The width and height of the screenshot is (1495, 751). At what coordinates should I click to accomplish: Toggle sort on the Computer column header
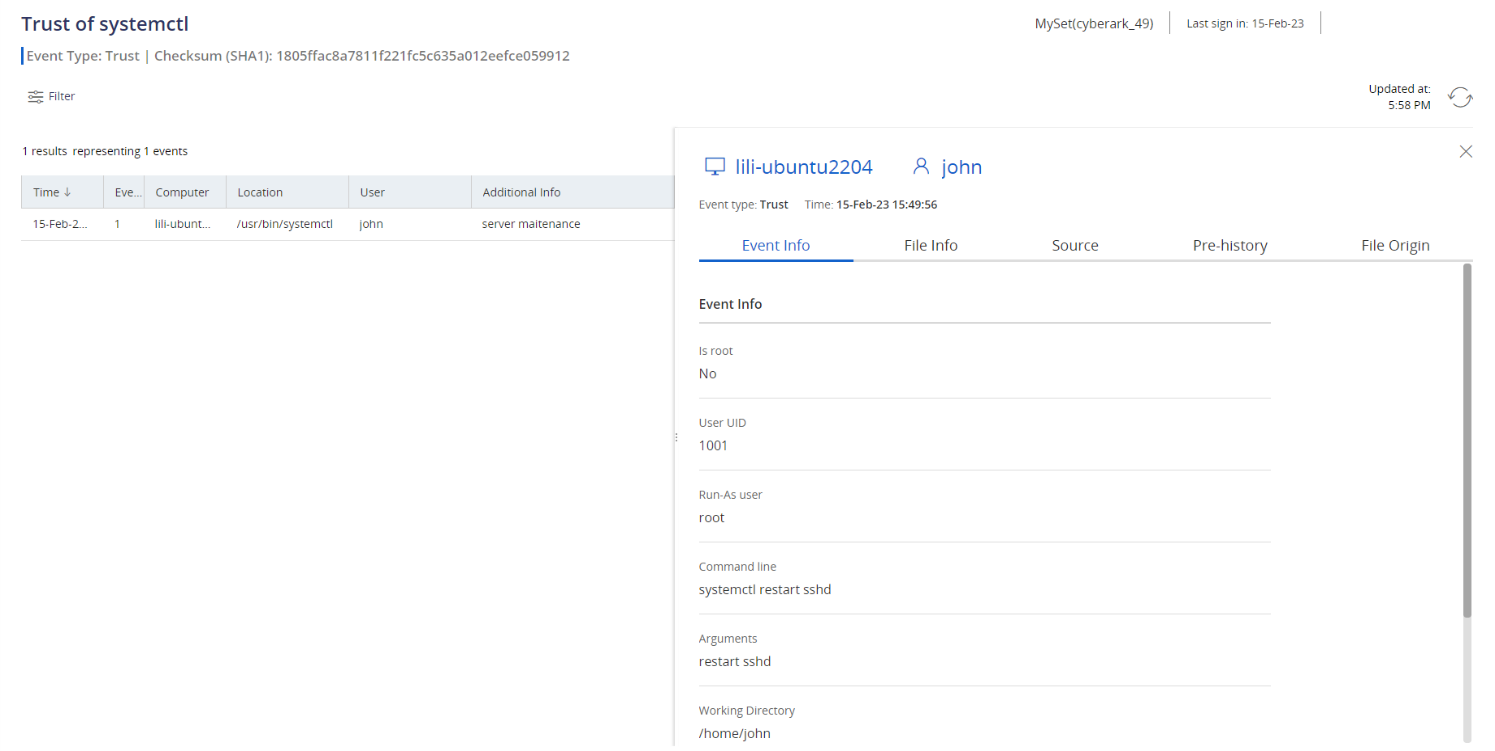tap(183, 191)
